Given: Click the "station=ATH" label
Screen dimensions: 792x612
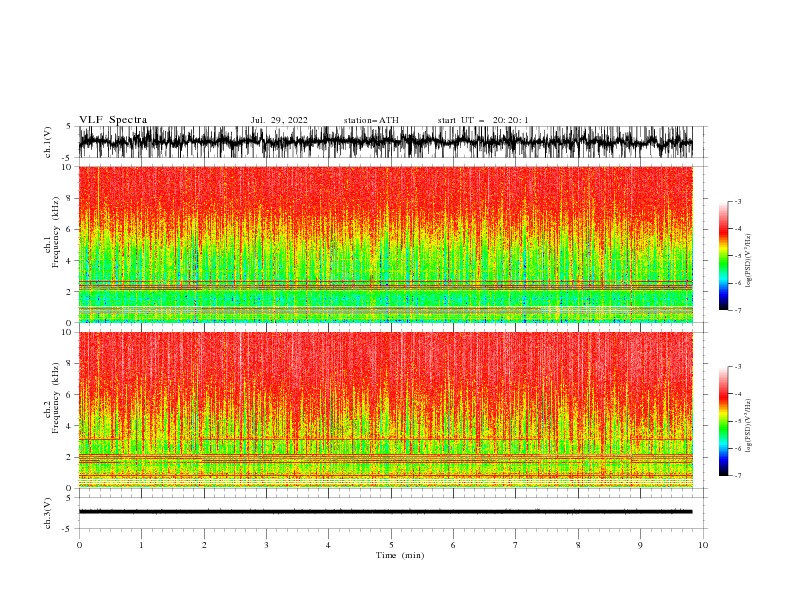Looking at the screenshot, I should coord(371,120).
